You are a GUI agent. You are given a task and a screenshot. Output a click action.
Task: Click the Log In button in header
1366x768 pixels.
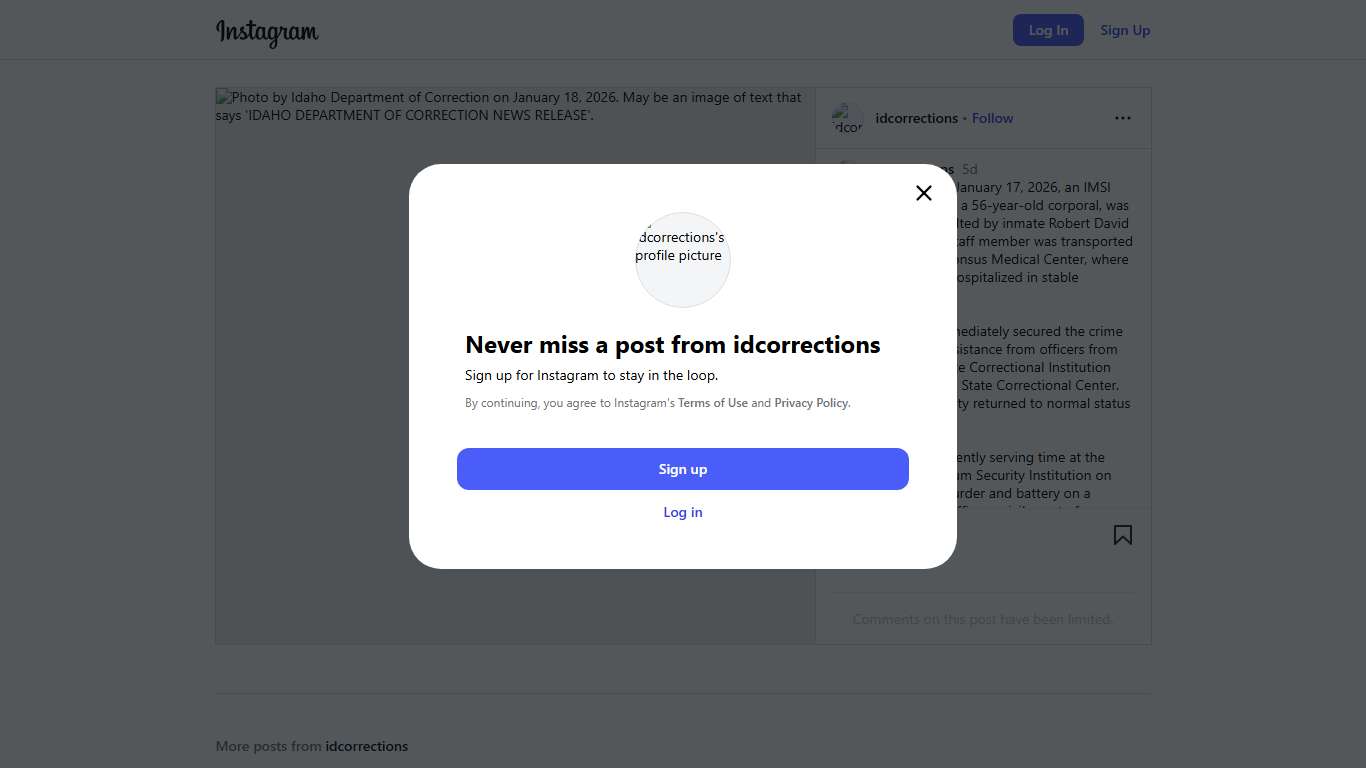(x=1048, y=30)
